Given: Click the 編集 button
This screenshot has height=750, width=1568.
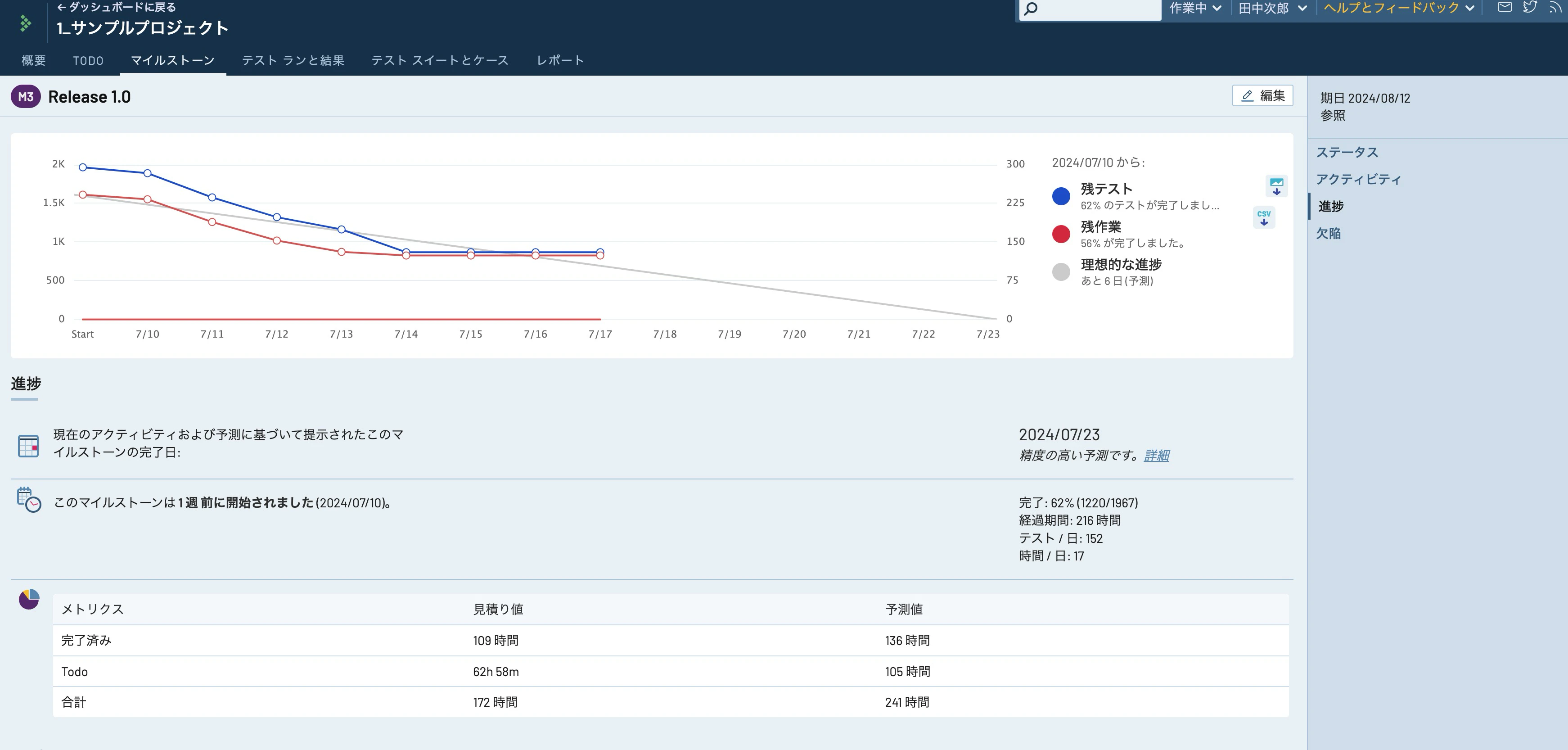Looking at the screenshot, I should pyautogui.click(x=1262, y=95).
